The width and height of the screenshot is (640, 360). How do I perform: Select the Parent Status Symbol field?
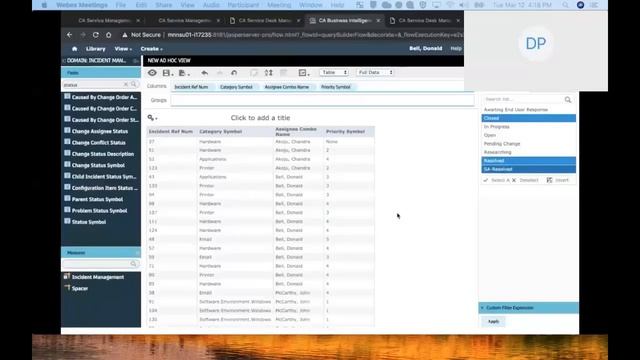point(97,199)
